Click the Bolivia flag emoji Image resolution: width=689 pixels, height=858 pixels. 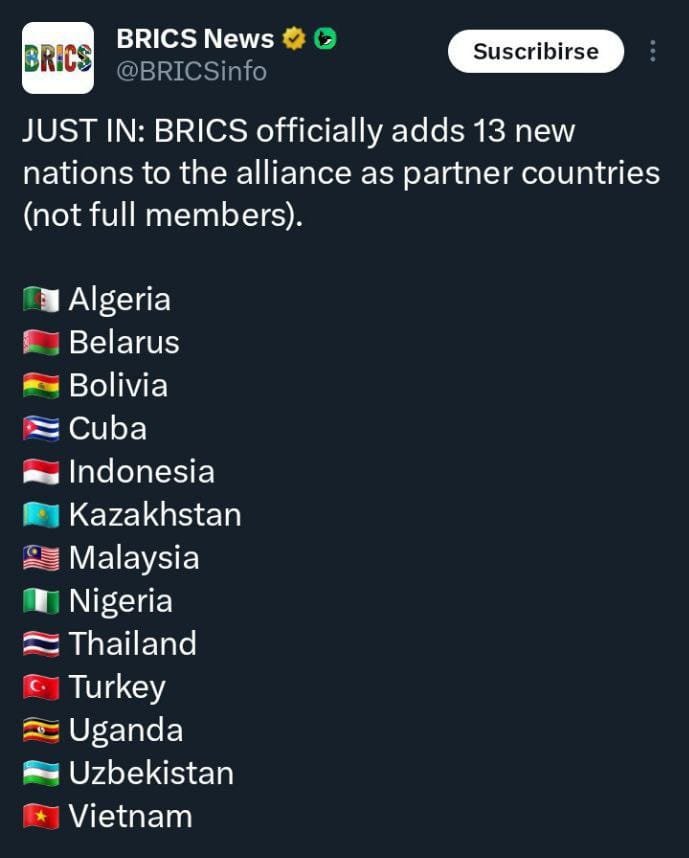pos(41,386)
